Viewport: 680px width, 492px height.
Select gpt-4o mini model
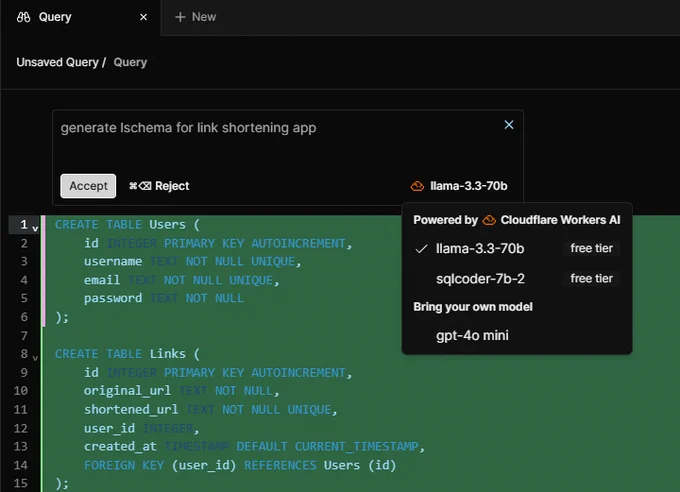(x=517, y=335)
